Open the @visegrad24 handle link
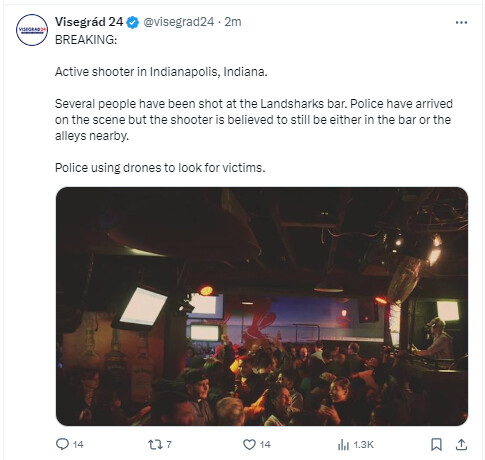Screen dimensions: 485x460 click(178, 22)
